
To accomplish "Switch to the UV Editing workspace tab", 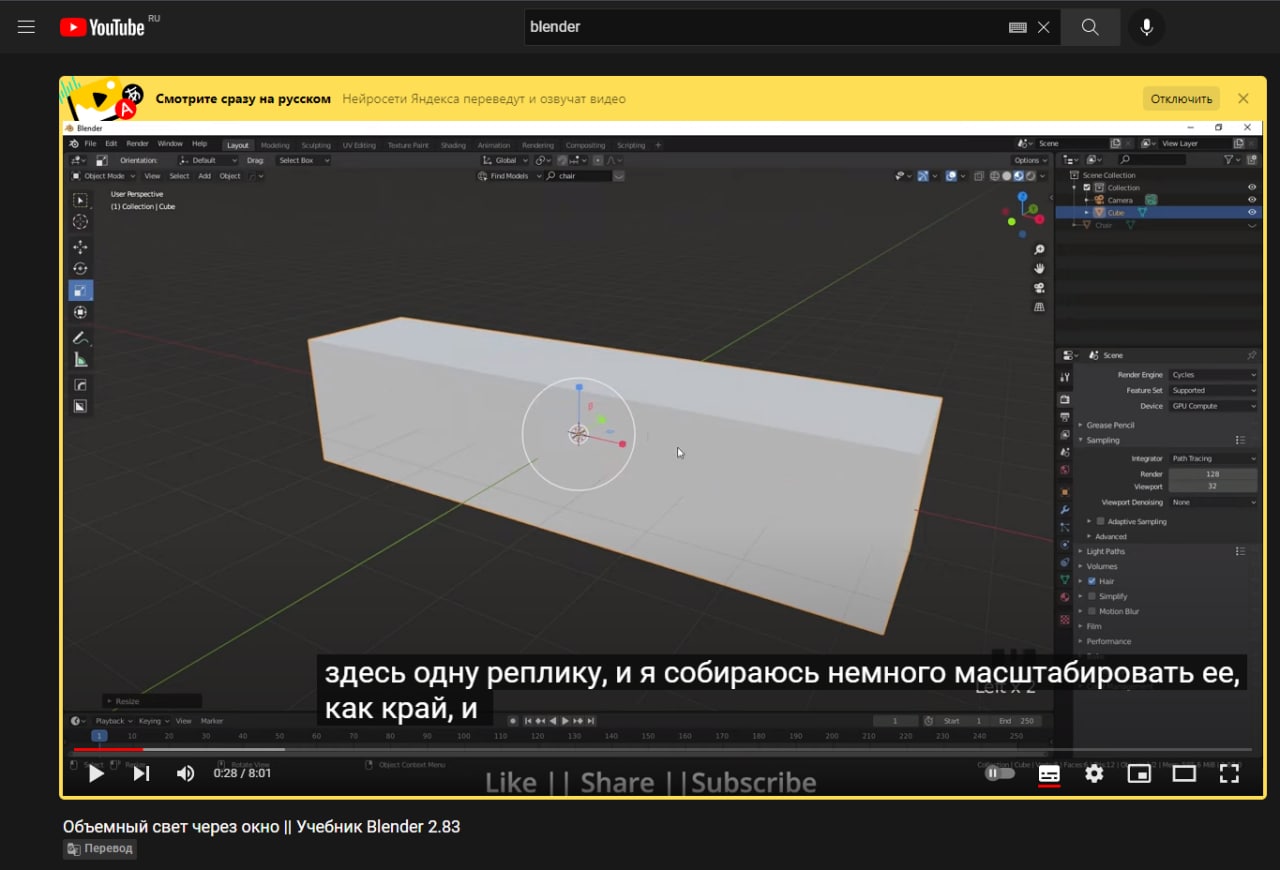I will click(359, 145).
